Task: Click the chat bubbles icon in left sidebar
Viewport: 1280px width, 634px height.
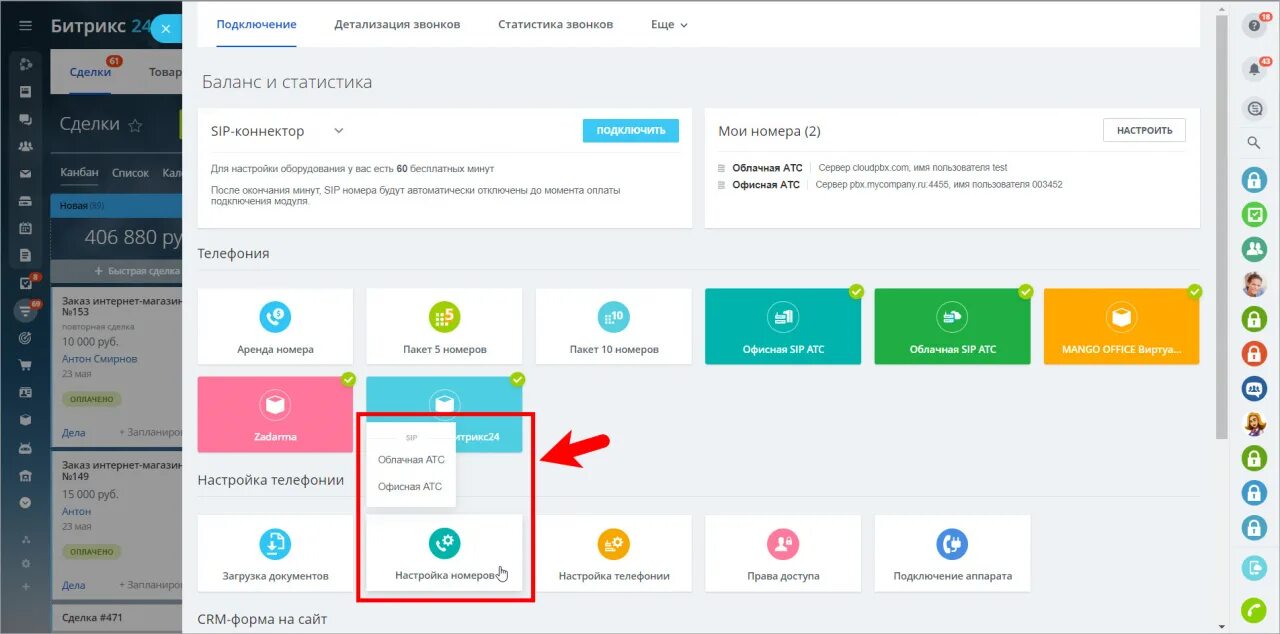Action: click(x=26, y=119)
